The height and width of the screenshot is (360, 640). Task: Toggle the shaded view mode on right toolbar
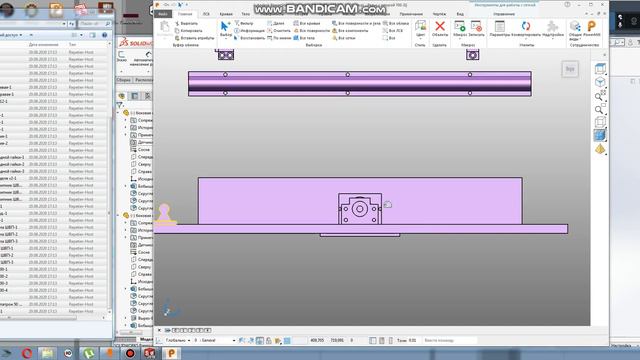point(600,135)
